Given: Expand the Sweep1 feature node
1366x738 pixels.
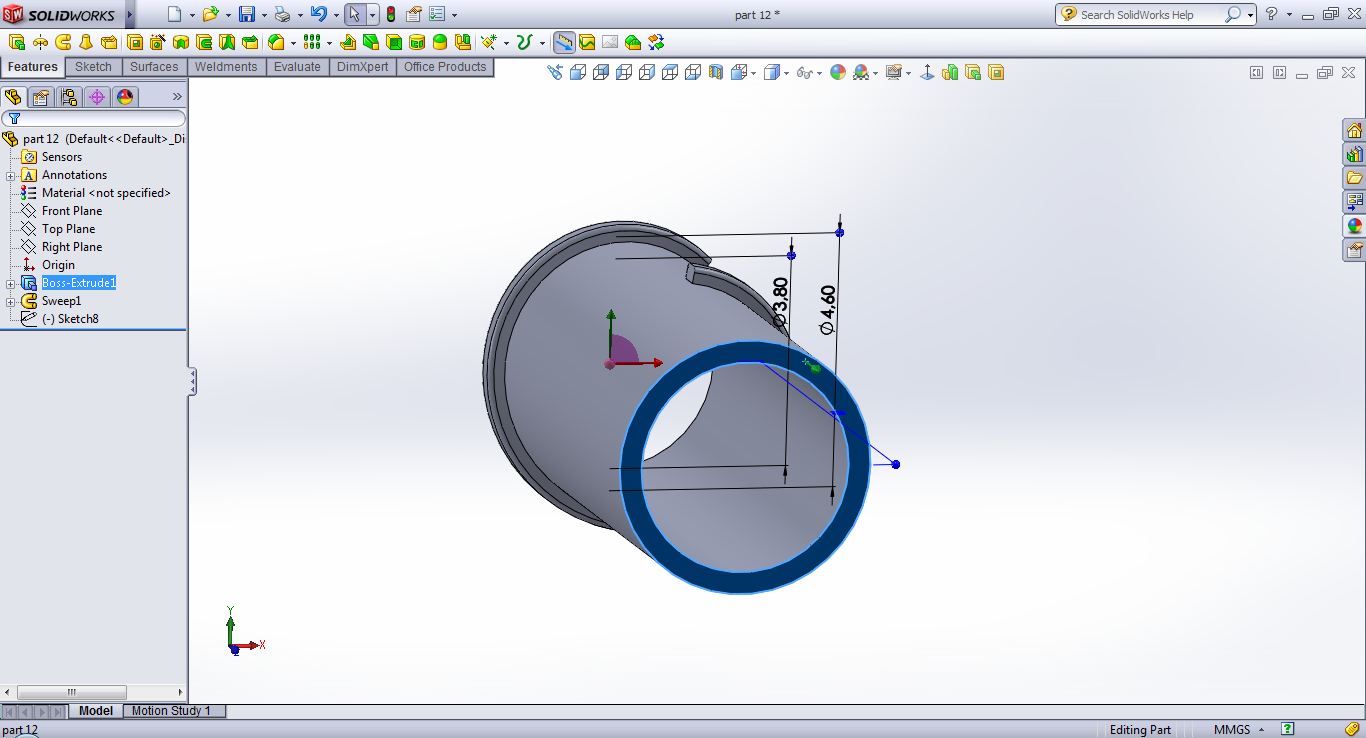Looking at the screenshot, I should tap(10, 301).
